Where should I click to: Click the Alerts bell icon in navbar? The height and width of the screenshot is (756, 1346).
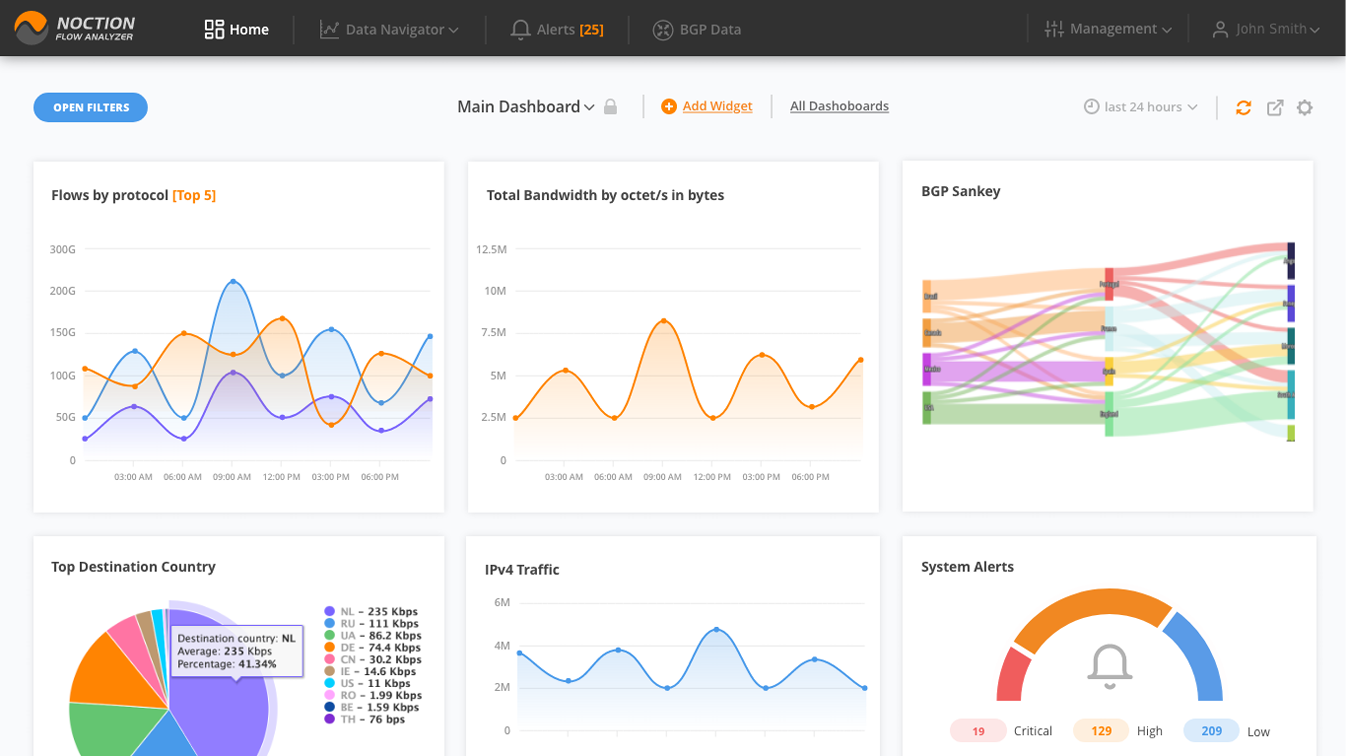tap(520, 29)
